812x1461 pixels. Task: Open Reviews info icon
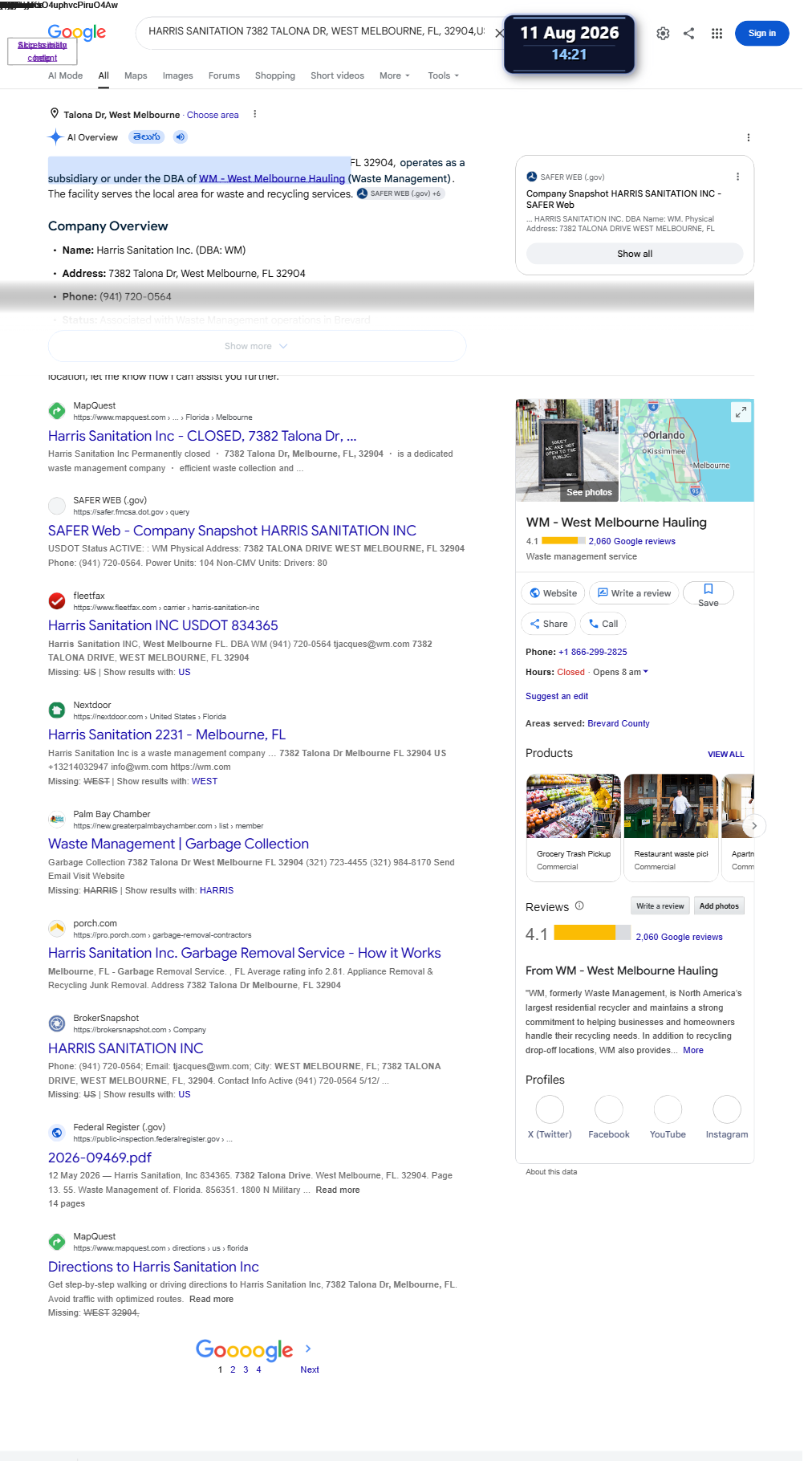click(579, 906)
